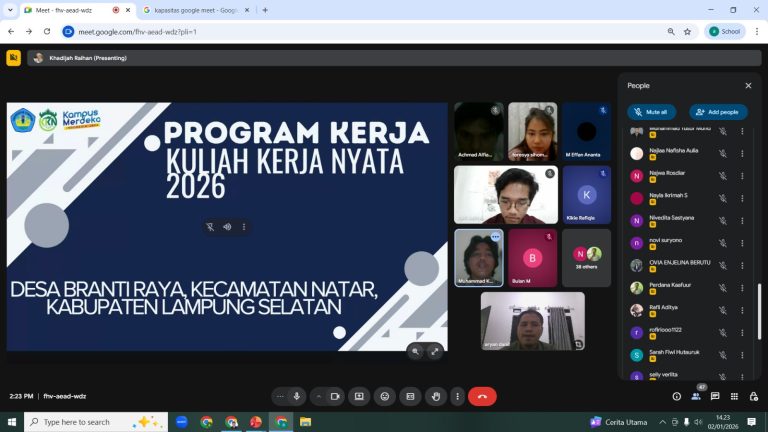Viewport: 768px width, 432px height.
Task: Close the People side panel
Action: pos(748,86)
